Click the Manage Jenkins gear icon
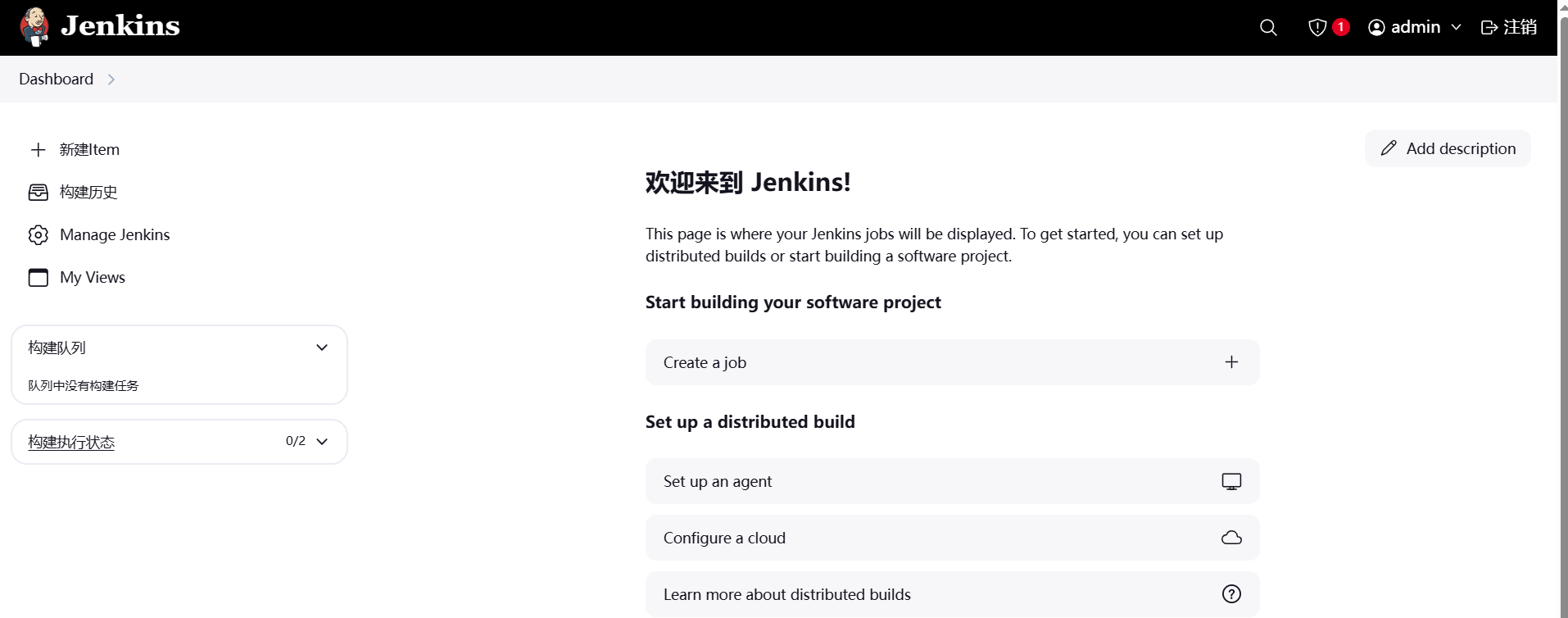Image resolution: width=1568 pixels, height=618 pixels. click(38, 234)
